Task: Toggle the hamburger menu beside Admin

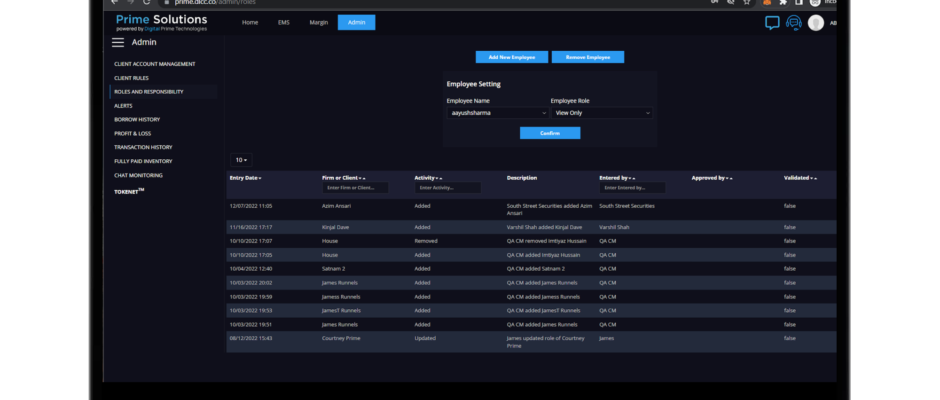Action: point(118,42)
